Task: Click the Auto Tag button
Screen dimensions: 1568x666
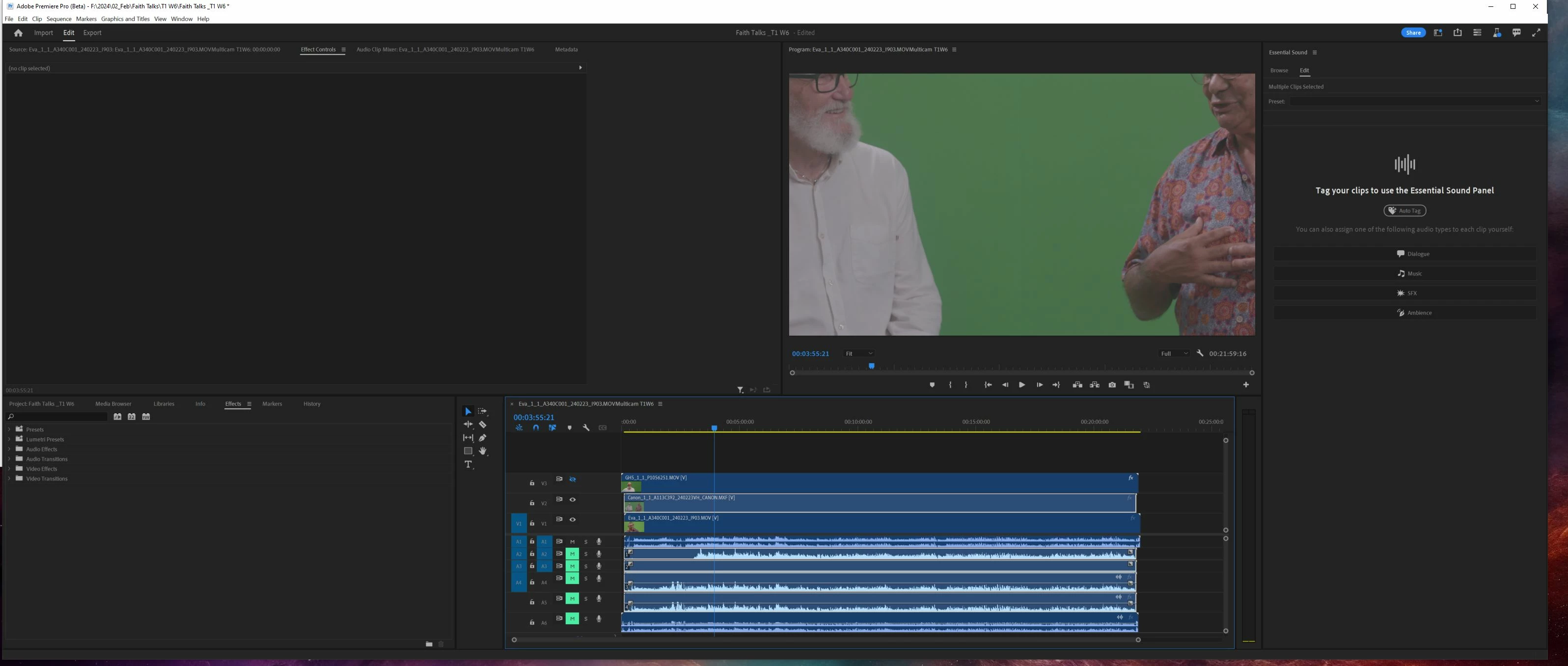Action: [1404, 211]
